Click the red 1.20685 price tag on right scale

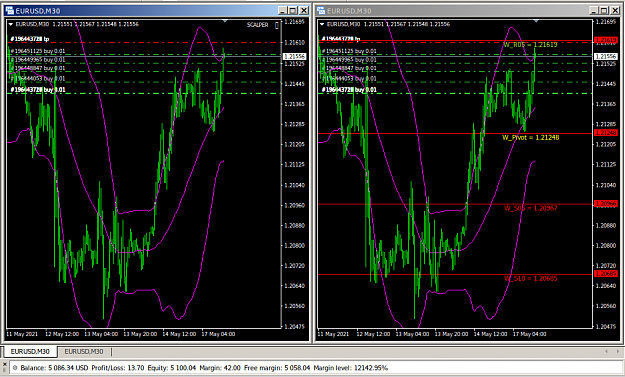[x=606, y=274]
